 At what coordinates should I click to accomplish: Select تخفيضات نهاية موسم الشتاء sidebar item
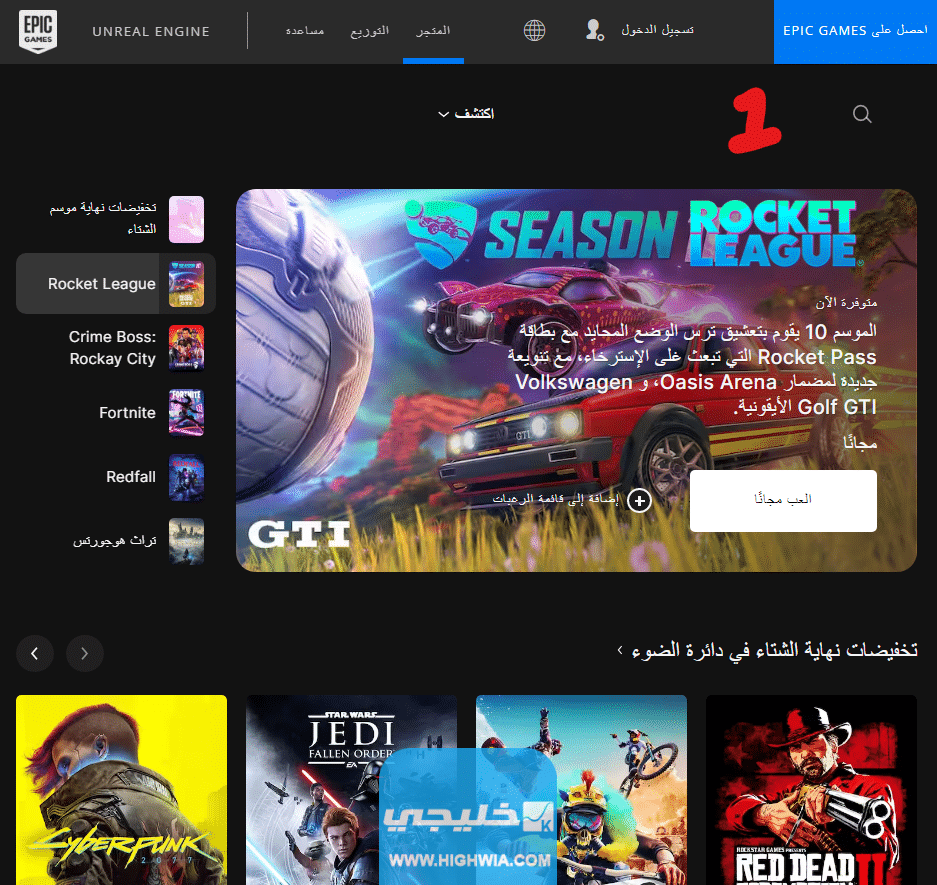tap(115, 219)
